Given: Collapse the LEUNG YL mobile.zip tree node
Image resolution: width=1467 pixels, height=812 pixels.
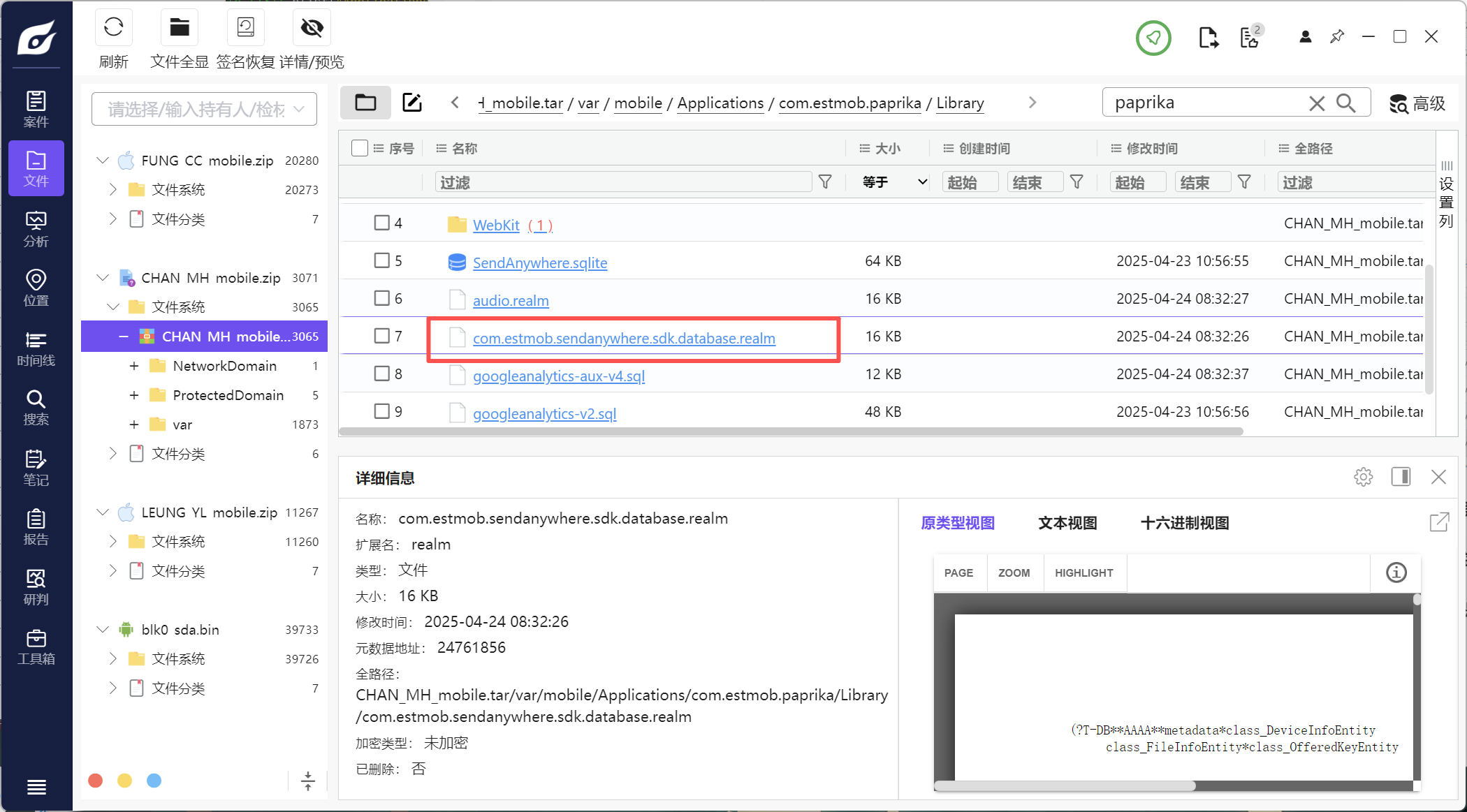Looking at the screenshot, I should 103,512.
